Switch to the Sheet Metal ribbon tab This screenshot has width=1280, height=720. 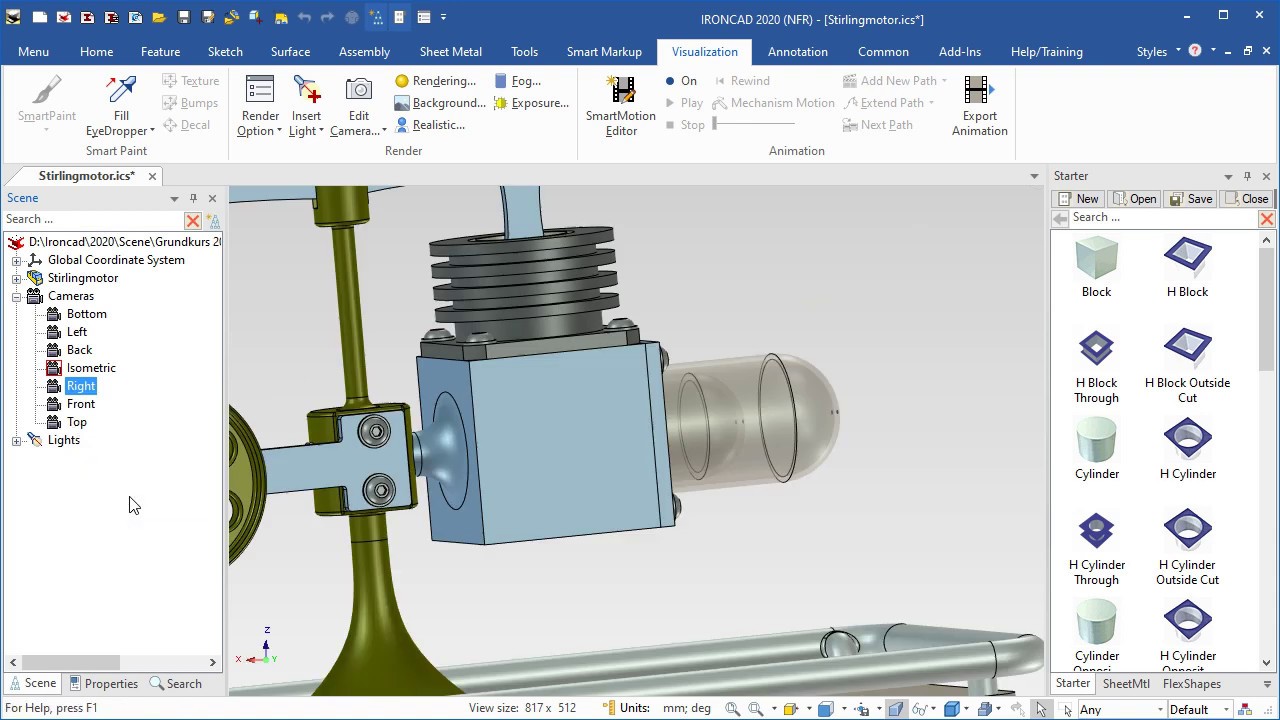(x=450, y=52)
